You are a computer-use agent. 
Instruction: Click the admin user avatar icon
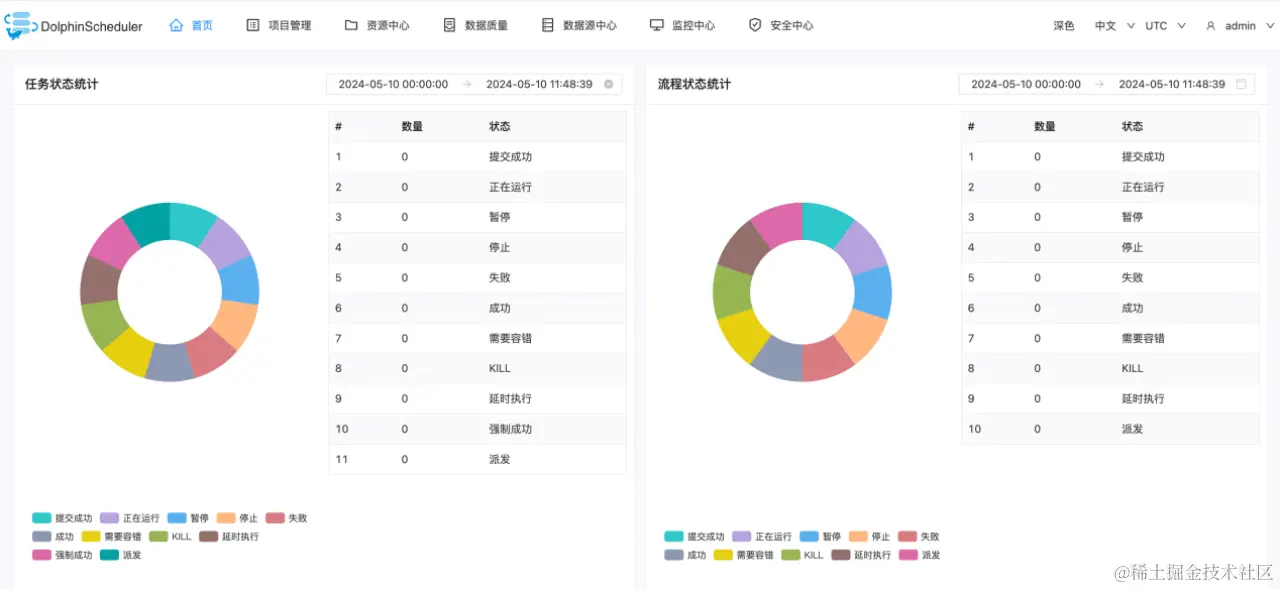pyautogui.click(x=1211, y=26)
